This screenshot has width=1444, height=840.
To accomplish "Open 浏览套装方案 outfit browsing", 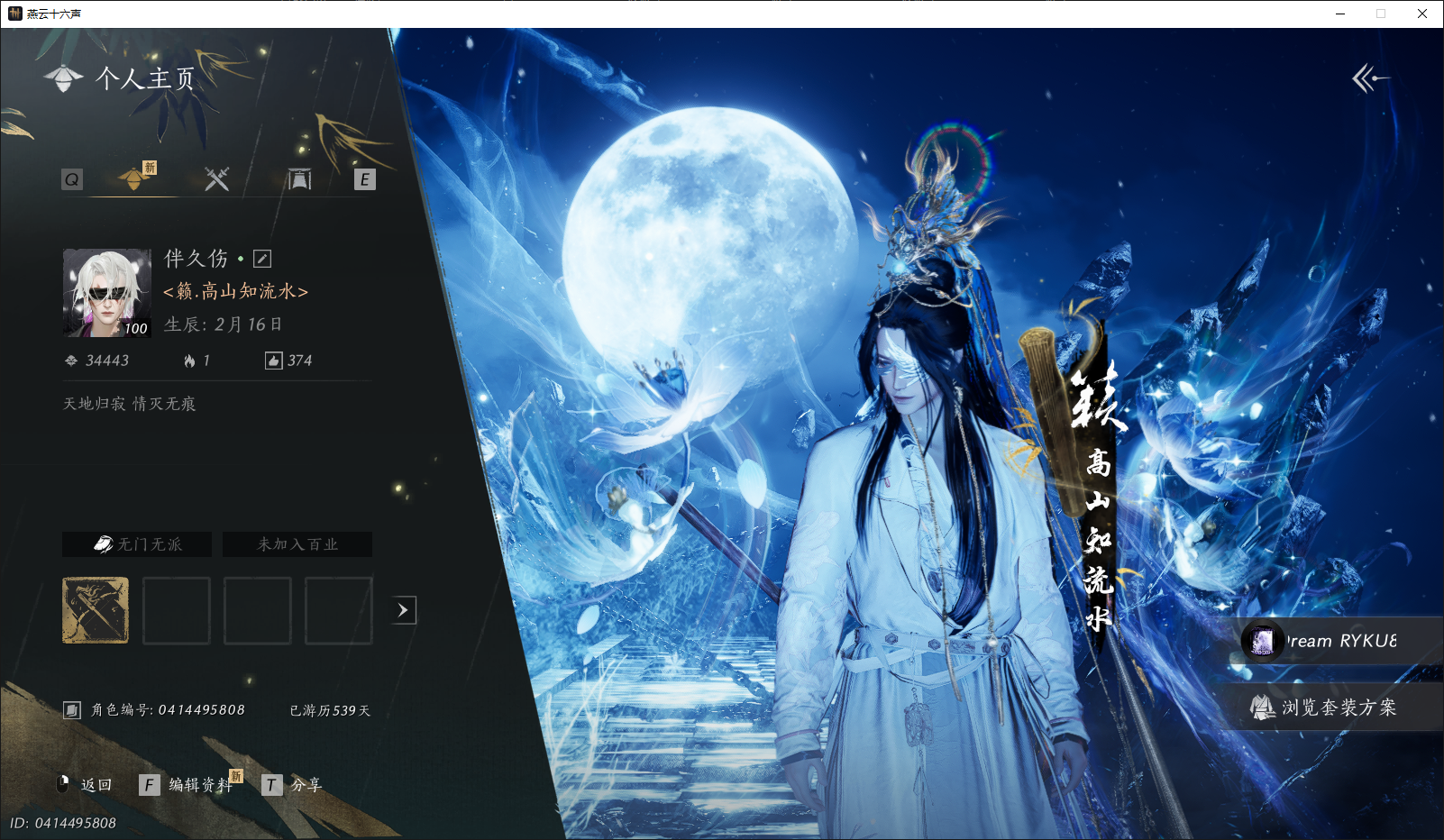I will [x=1330, y=708].
